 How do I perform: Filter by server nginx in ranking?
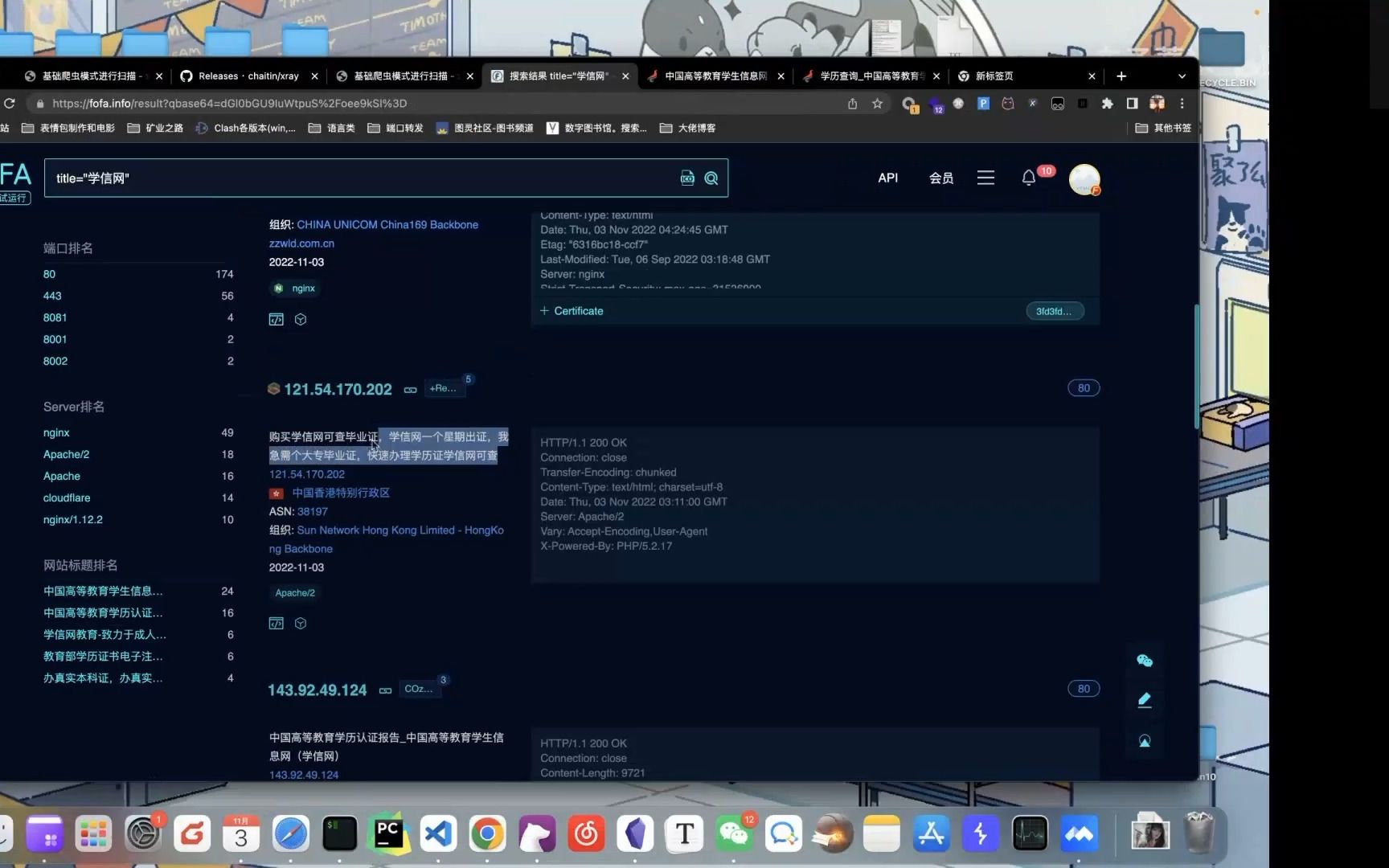pyautogui.click(x=56, y=432)
